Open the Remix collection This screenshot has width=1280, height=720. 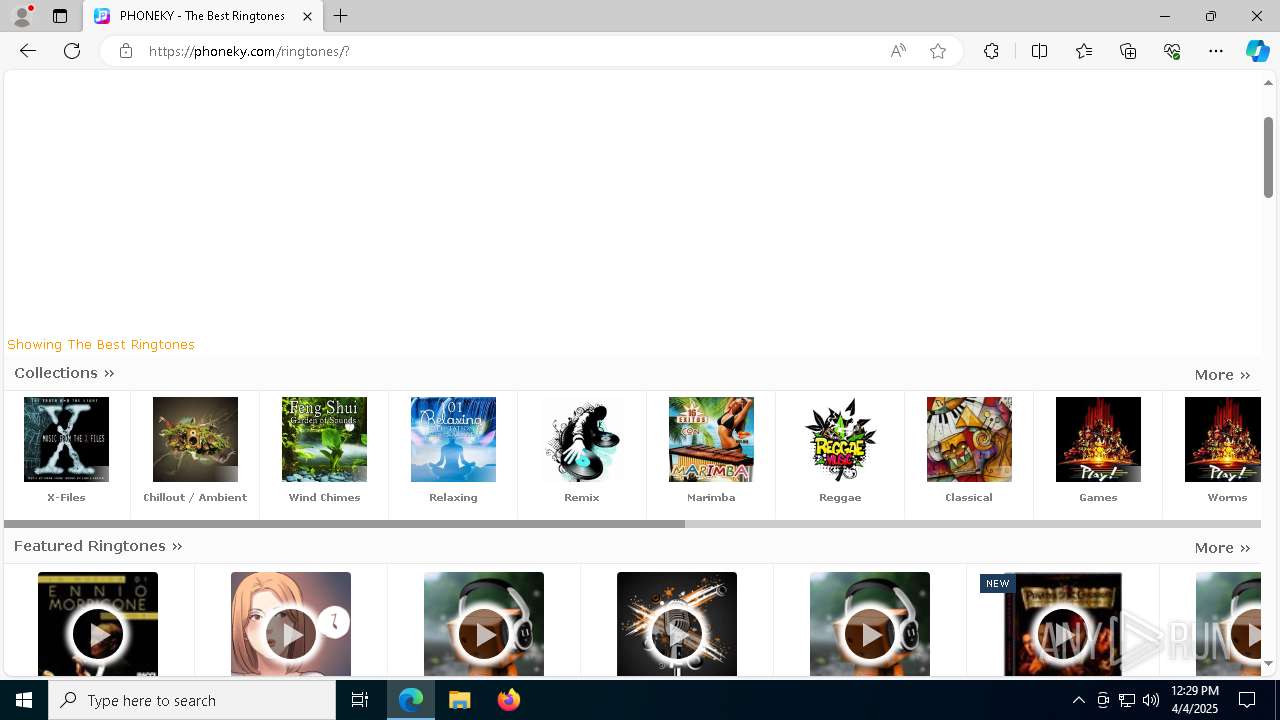[582, 439]
